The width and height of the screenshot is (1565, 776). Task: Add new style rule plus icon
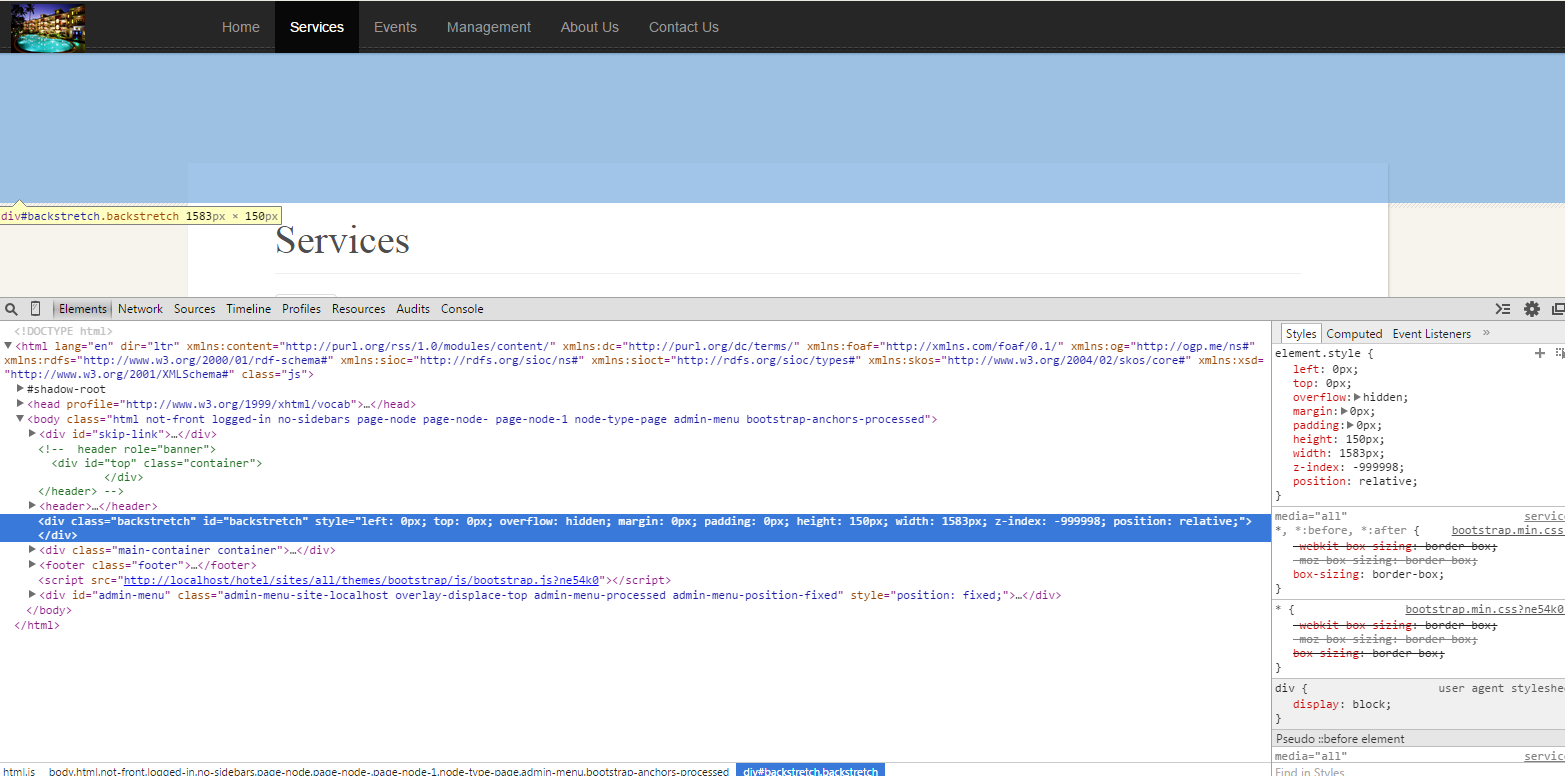1540,353
